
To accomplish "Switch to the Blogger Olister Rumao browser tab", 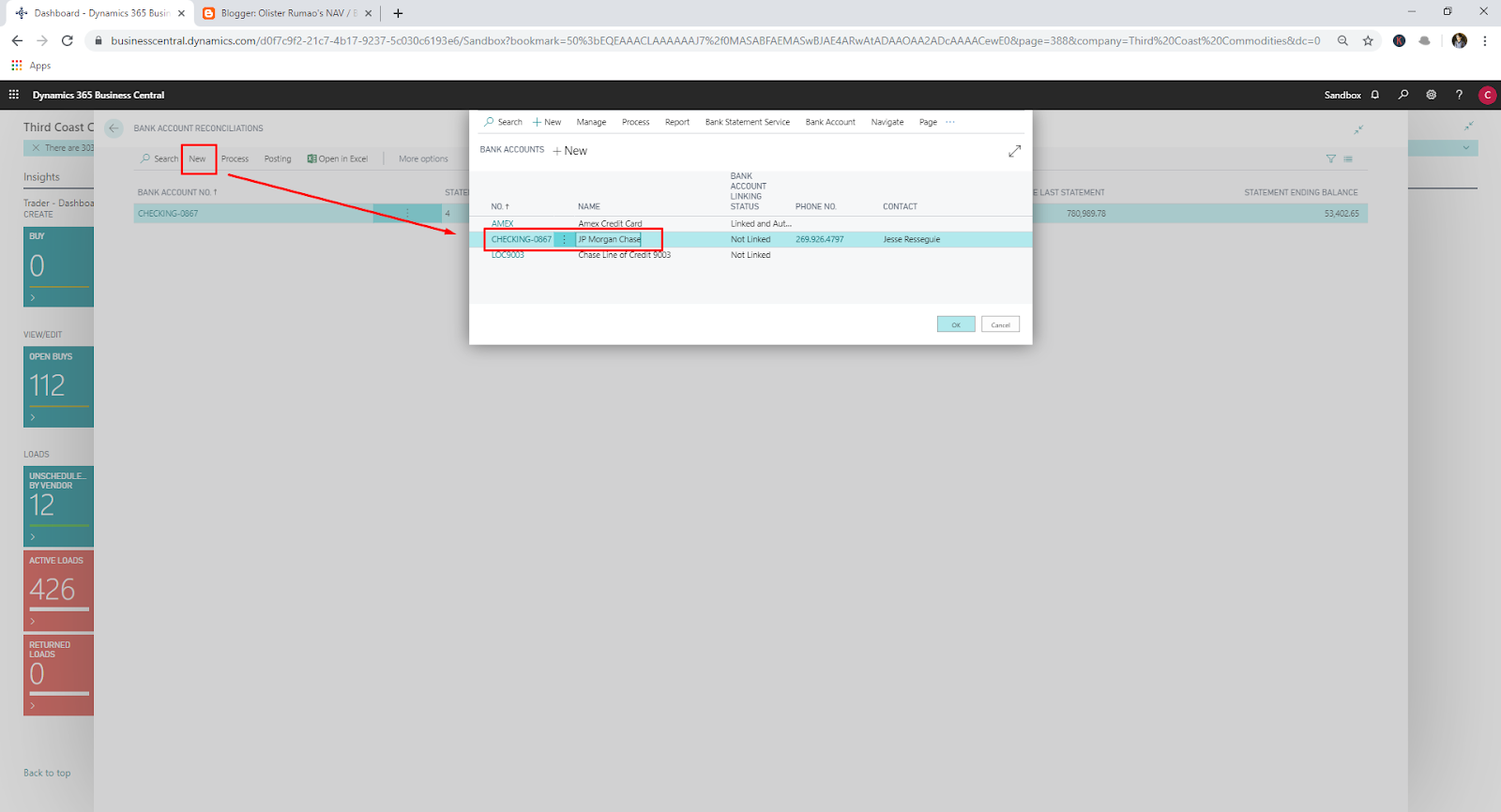I will (x=288, y=13).
